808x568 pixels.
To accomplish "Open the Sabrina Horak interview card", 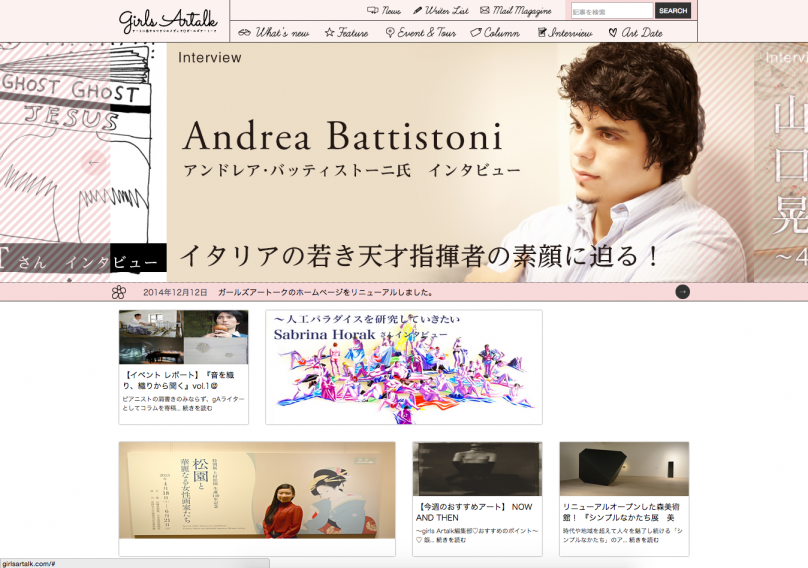I will (403, 367).
